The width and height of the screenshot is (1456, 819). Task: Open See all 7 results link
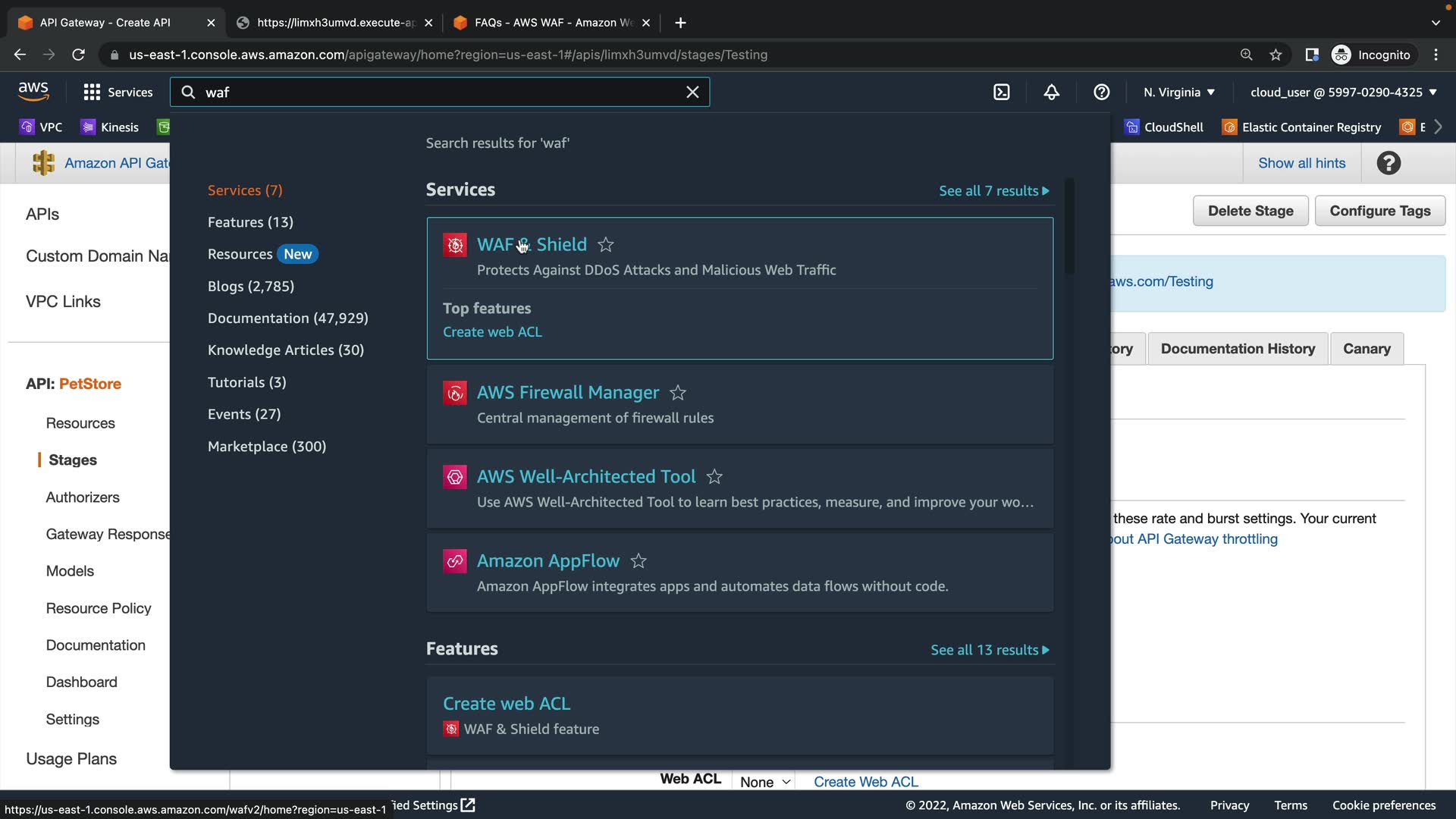(993, 191)
